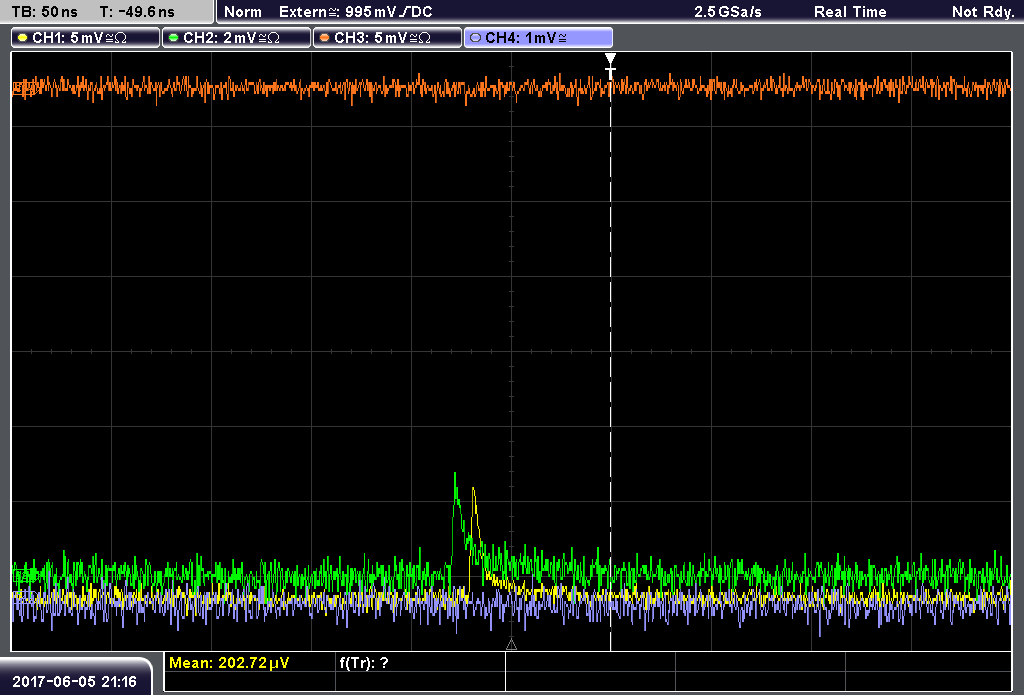Viewport: 1024px width, 695px height.
Task: Click the Norm trigger mode label
Action: pos(243,12)
